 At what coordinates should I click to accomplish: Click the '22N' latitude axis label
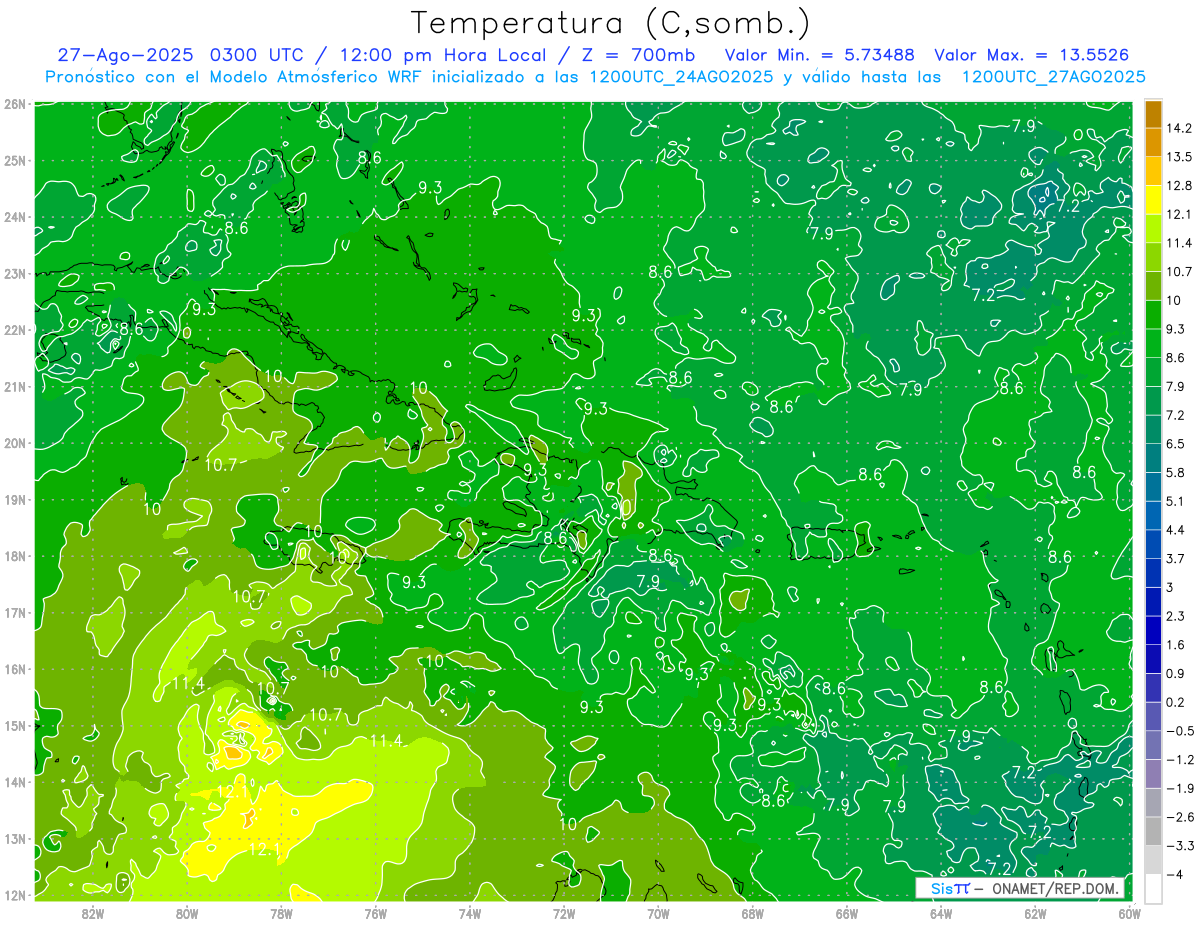14,330
